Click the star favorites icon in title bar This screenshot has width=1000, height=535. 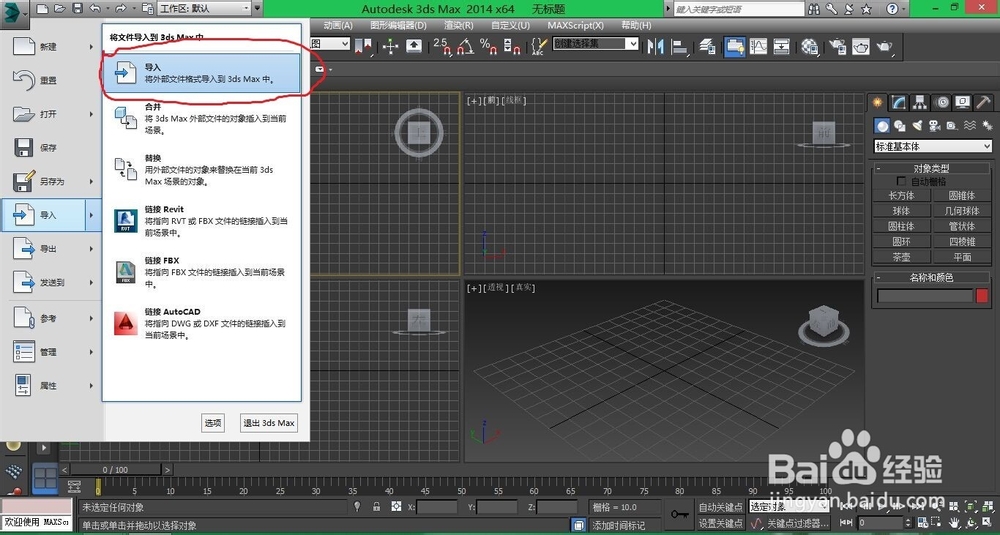[866, 9]
